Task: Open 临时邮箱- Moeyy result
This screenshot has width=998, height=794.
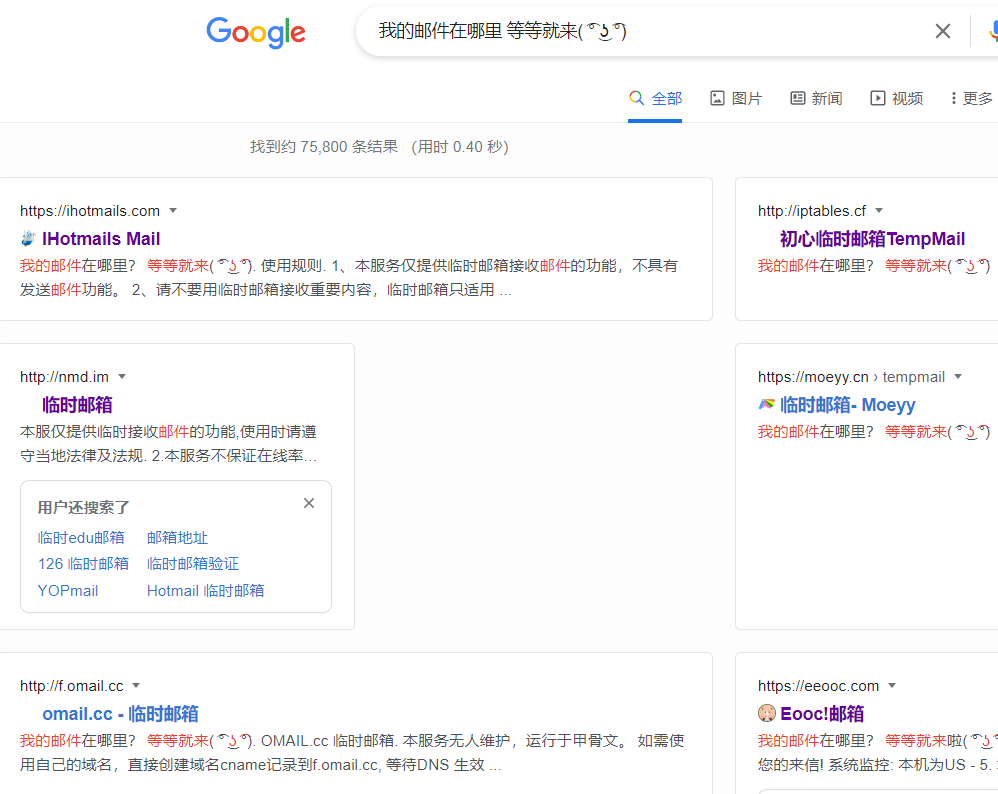Action: click(847, 405)
